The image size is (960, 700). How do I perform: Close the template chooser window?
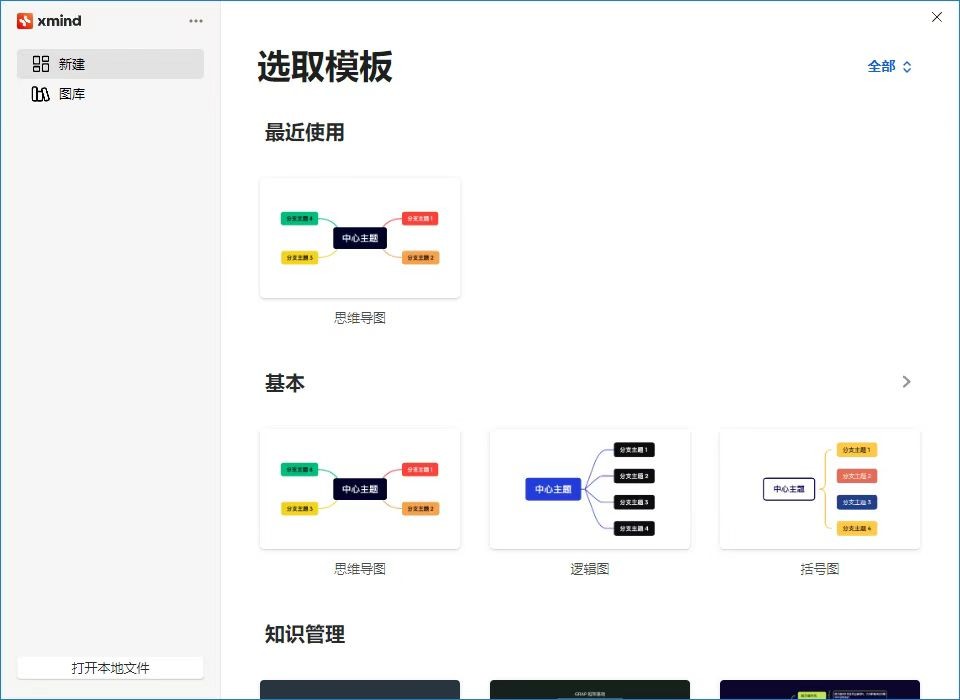(x=937, y=17)
